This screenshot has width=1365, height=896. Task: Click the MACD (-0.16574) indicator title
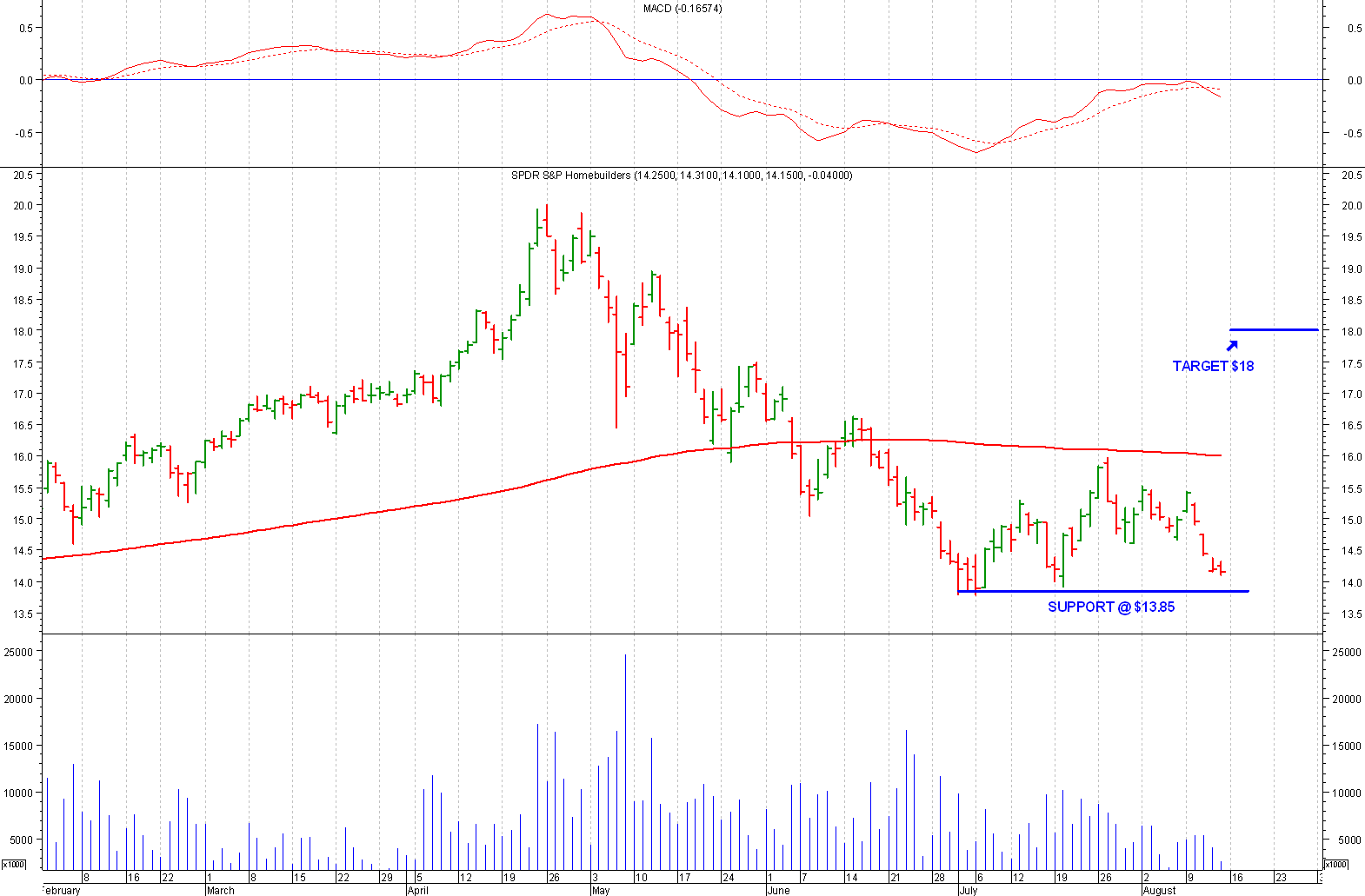point(682,9)
